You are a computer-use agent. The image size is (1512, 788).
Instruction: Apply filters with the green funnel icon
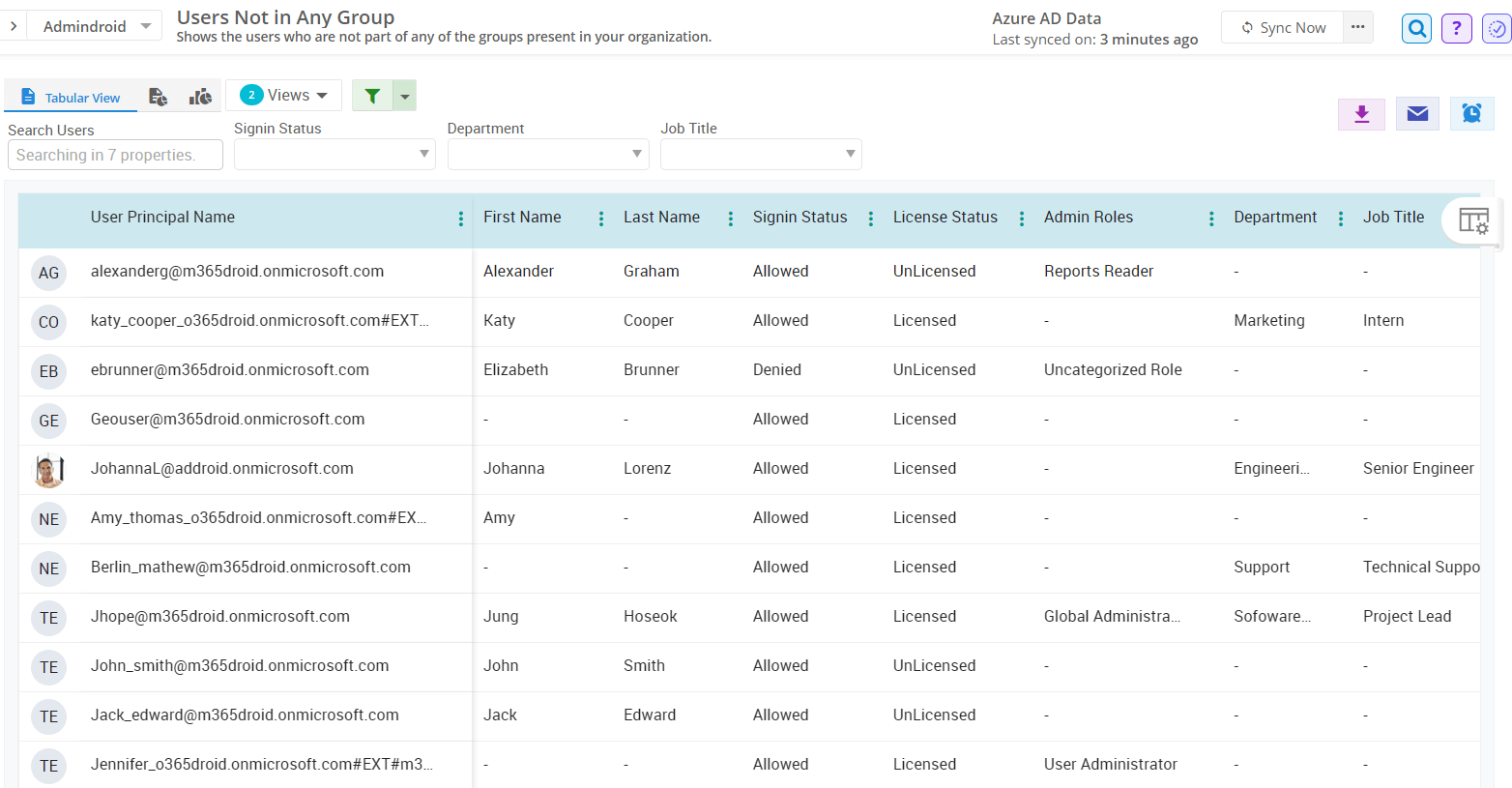pyautogui.click(x=372, y=96)
